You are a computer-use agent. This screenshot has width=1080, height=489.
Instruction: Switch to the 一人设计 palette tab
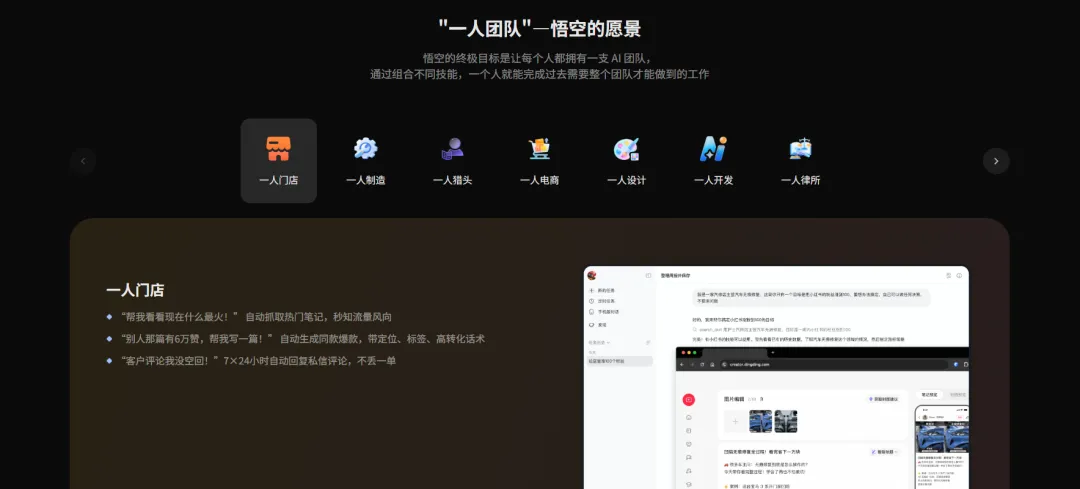(626, 161)
